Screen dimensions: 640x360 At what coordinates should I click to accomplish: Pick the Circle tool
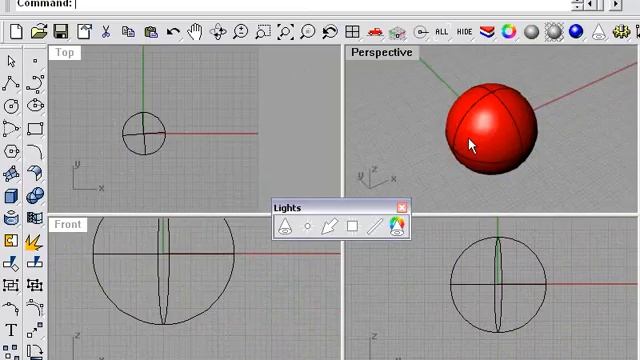(x=11, y=106)
